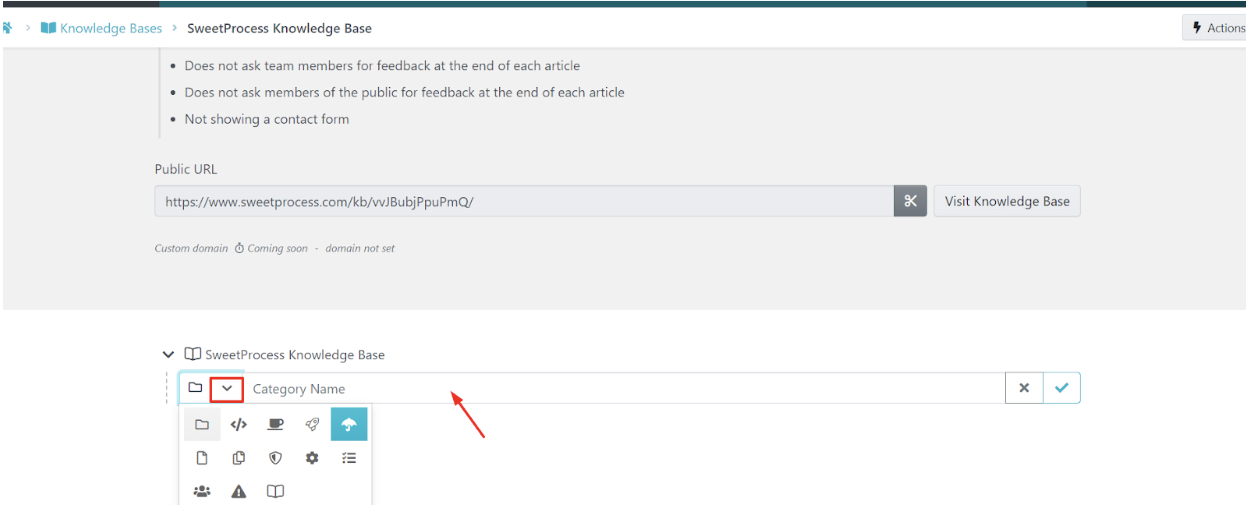Choose the code brackets icon in picker
The width and height of the screenshot is (1246, 524).
[x=238, y=424]
